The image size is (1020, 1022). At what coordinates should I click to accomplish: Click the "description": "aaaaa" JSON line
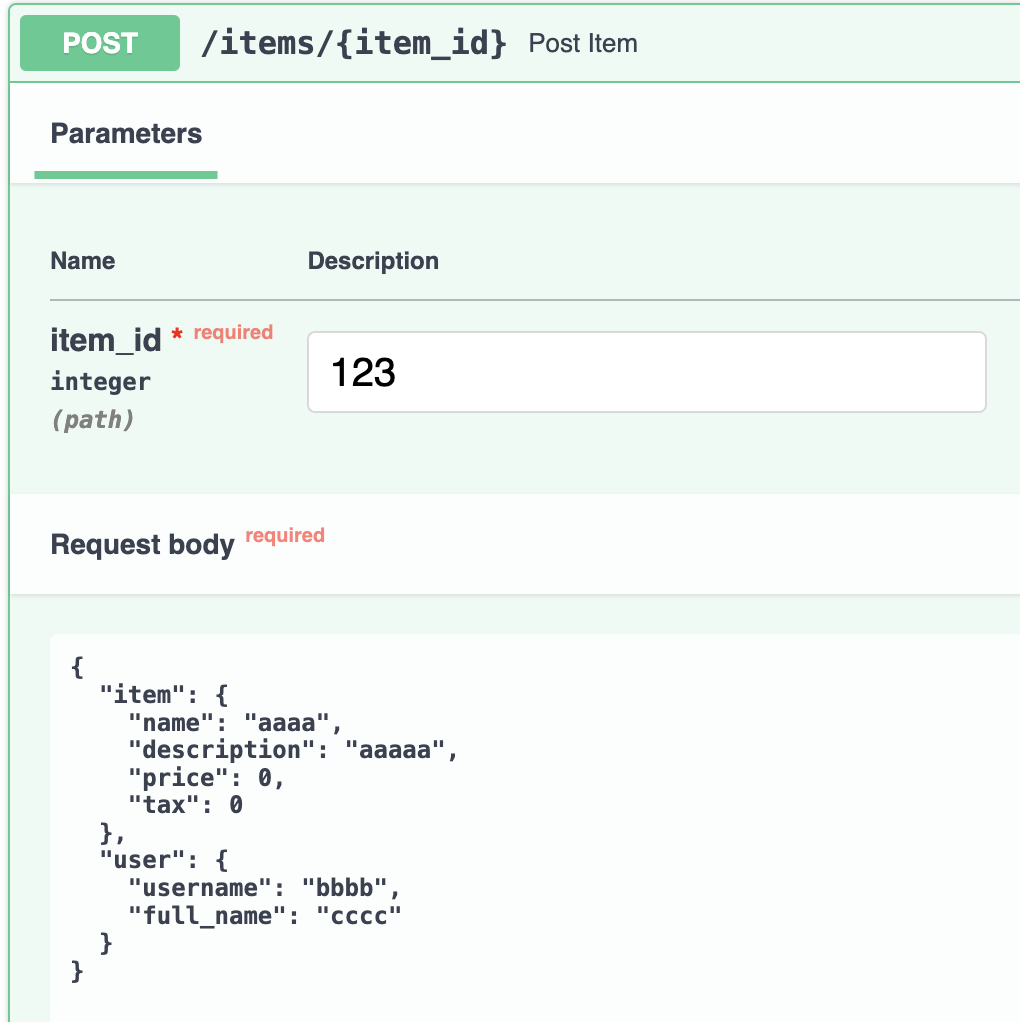(x=293, y=750)
